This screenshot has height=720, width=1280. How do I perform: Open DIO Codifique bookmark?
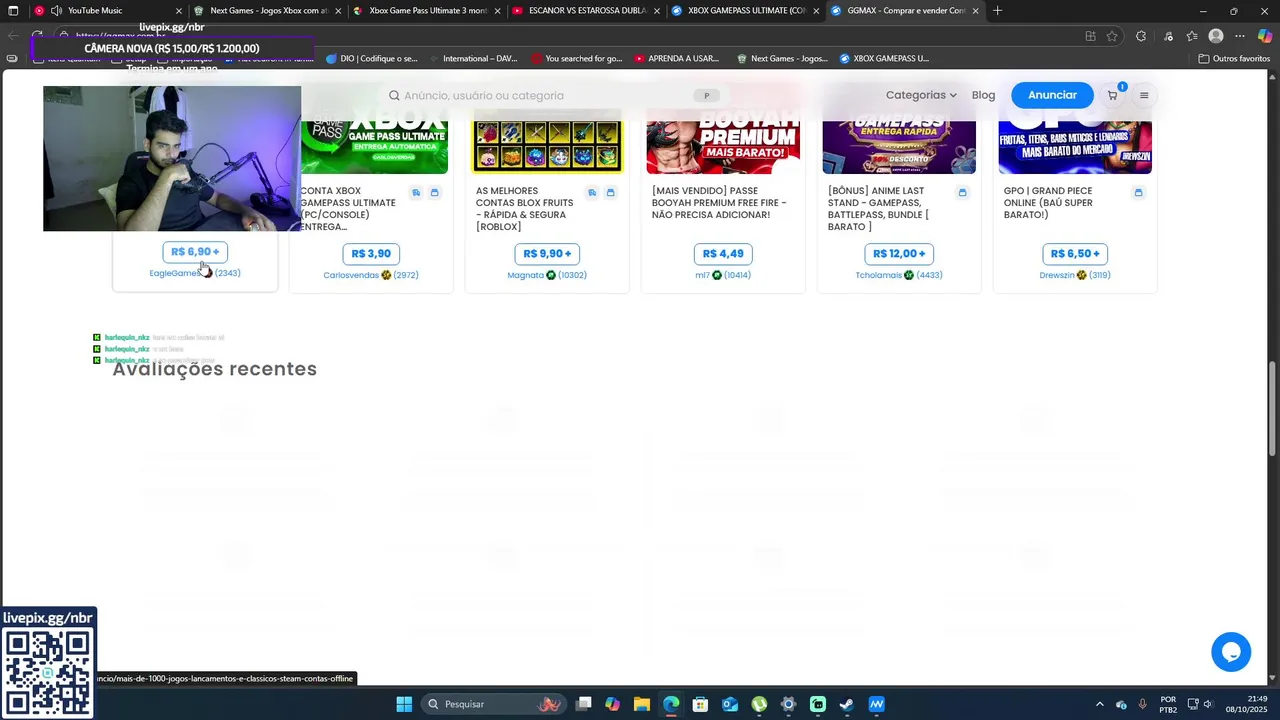[x=372, y=58]
